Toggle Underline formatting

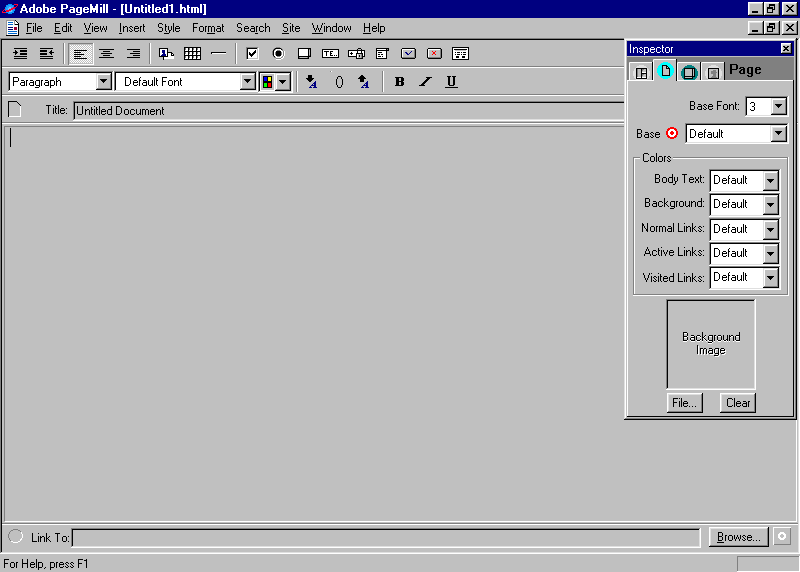click(x=451, y=82)
